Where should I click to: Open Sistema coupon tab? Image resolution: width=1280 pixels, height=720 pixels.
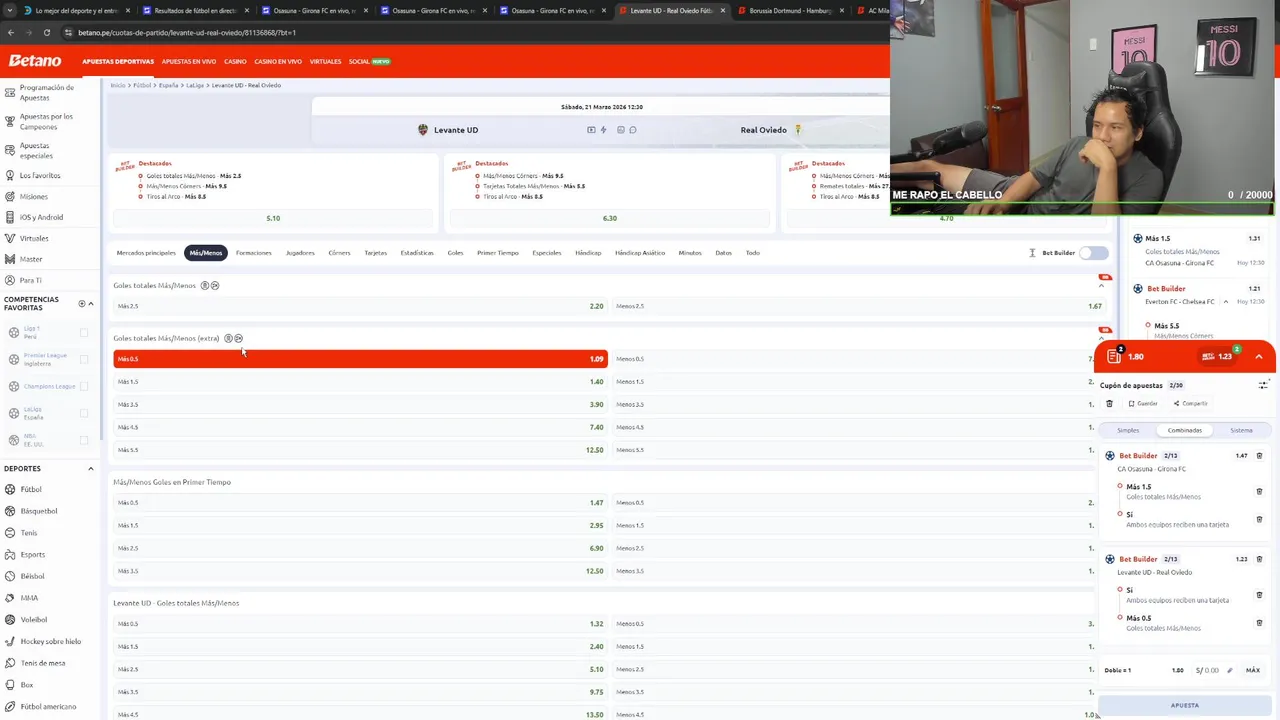1241,430
